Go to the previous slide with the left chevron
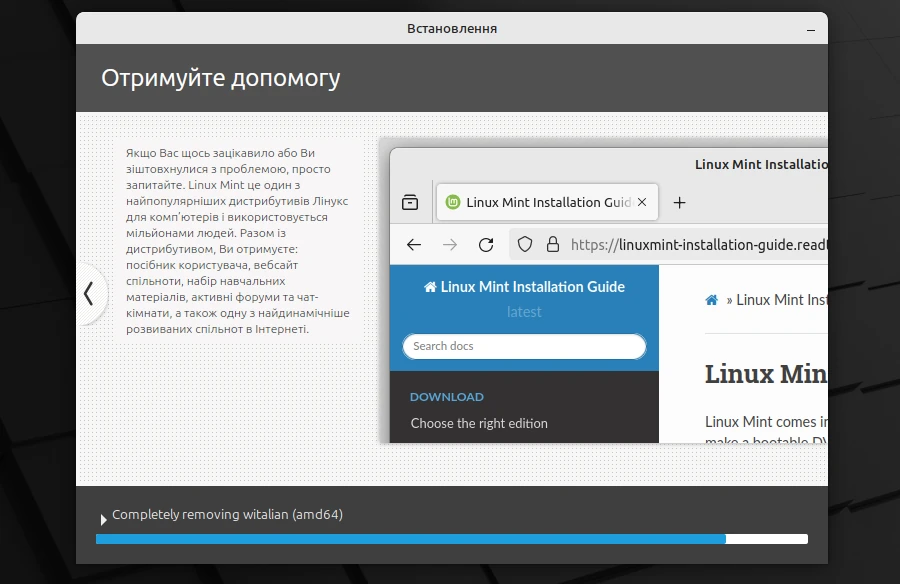900x584 pixels. (x=89, y=293)
